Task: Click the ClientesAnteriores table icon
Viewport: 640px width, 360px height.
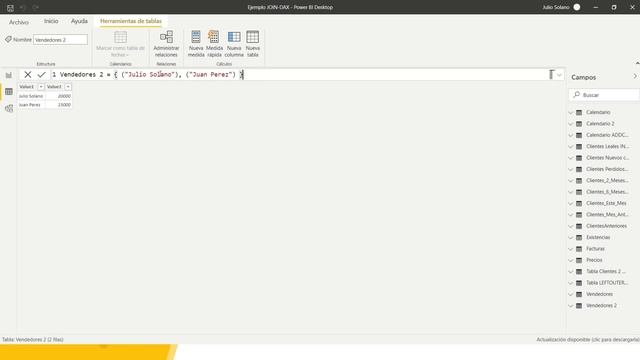Action: pyautogui.click(x=579, y=226)
